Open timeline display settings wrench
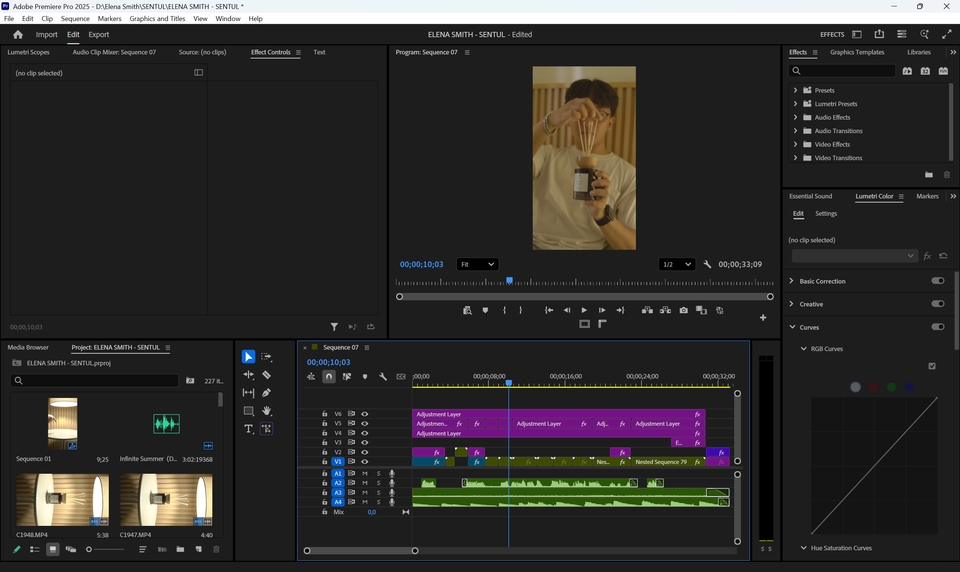The height and width of the screenshot is (572, 960). point(383,377)
